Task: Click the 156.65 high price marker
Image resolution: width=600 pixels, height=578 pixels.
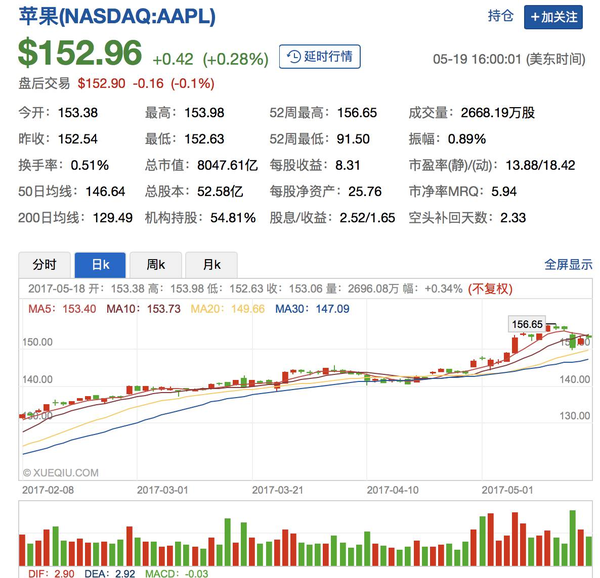Action: 526,324
